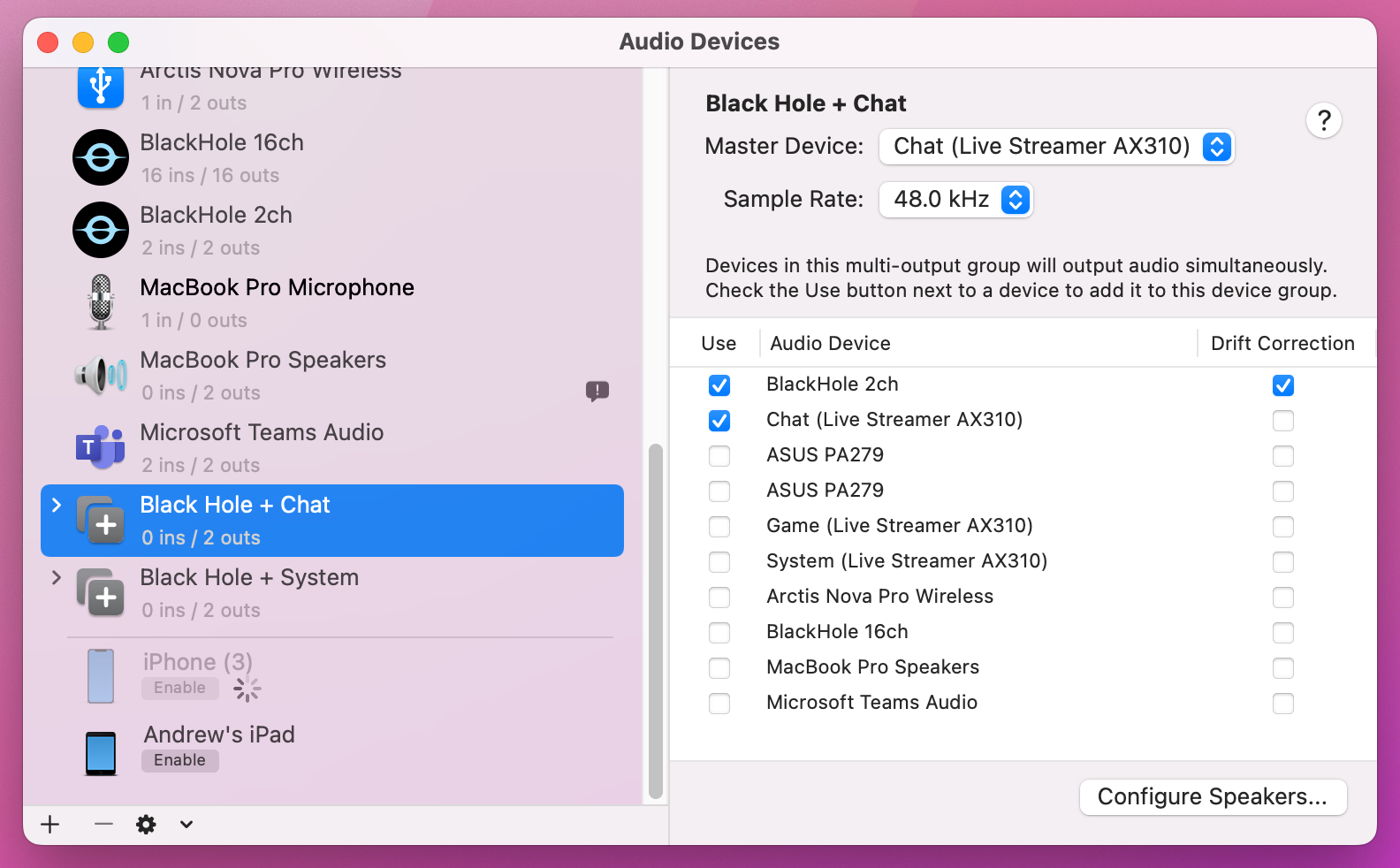Viewport: 1400px width, 868px height.
Task: Click the Black Hole + Chat multi-output icon
Action: pos(101,521)
